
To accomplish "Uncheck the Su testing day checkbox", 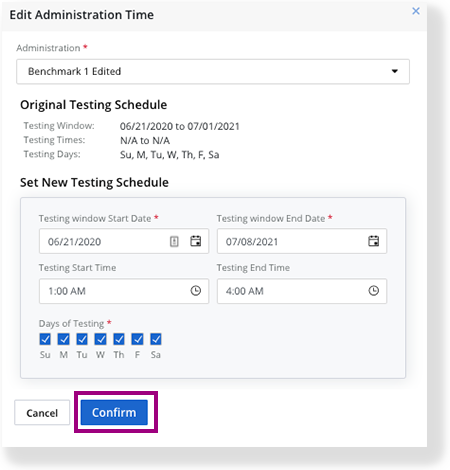I will pos(45,339).
